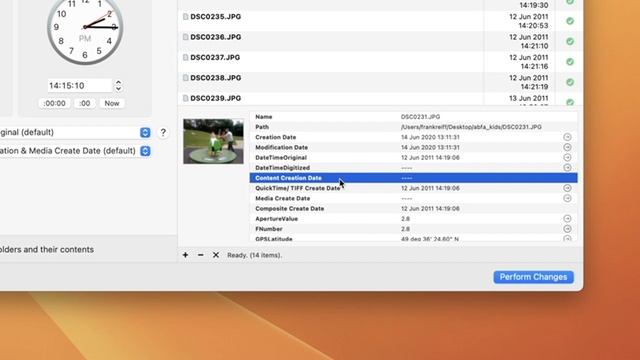Viewport: 640px width, 360px height.
Task: Click the Name row label in metadata
Action: click(264, 117)
